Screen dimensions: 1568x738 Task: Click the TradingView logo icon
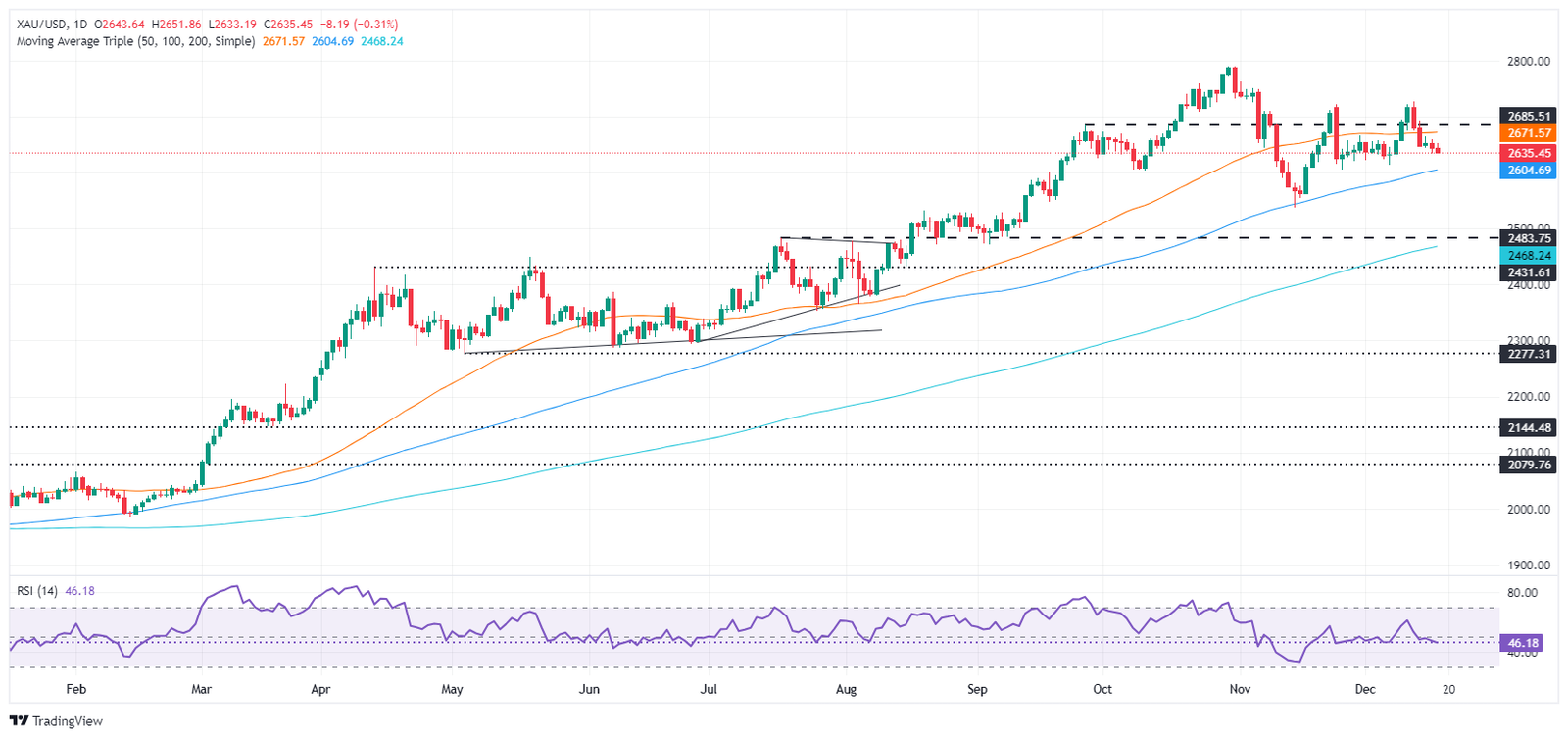click(x=19, y=721)
